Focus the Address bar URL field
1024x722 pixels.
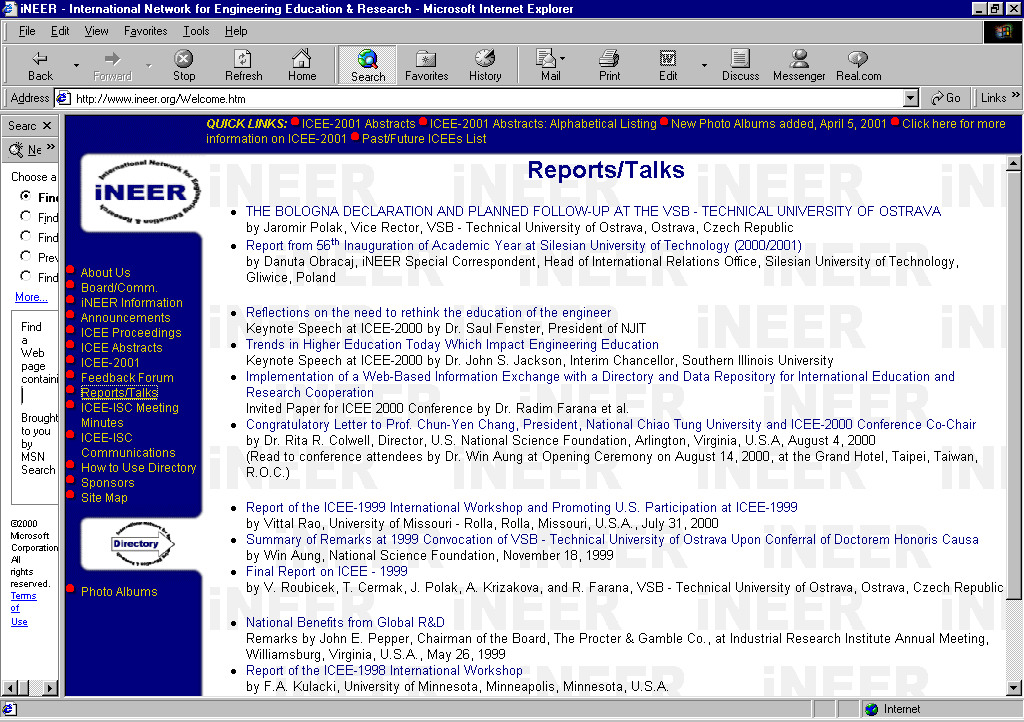[x=488, y=99]
